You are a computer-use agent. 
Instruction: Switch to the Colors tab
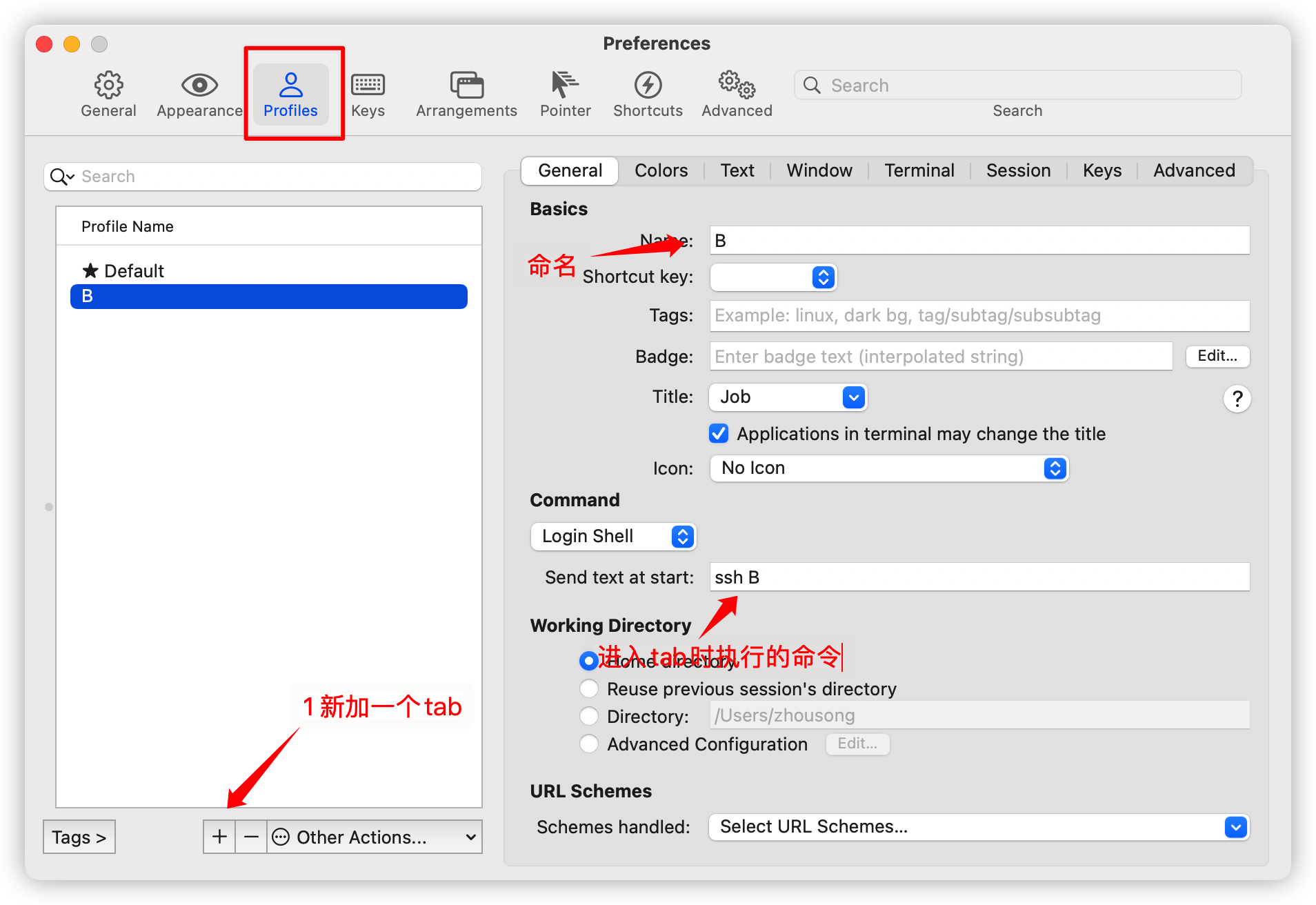(661, 171)
